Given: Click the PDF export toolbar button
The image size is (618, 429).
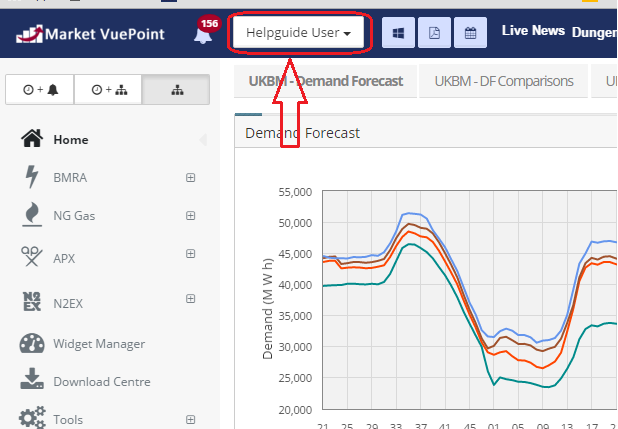Looking at the screenshot, I should point(434,33).
